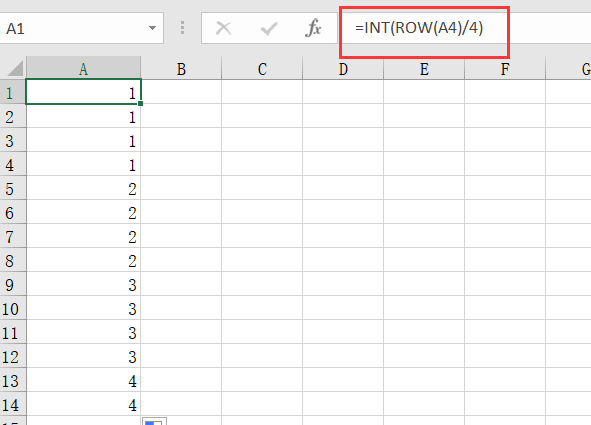This screenshot has width=591, height=425.
Task: Select column B header
Action: [x=181, y=69]
